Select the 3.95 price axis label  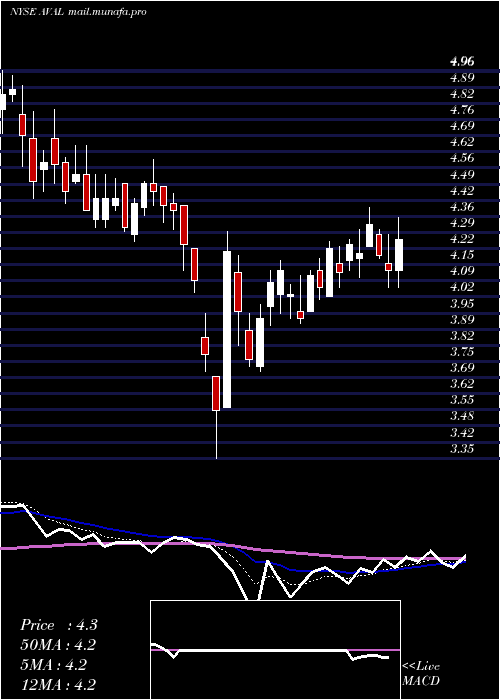pos(462,304)
